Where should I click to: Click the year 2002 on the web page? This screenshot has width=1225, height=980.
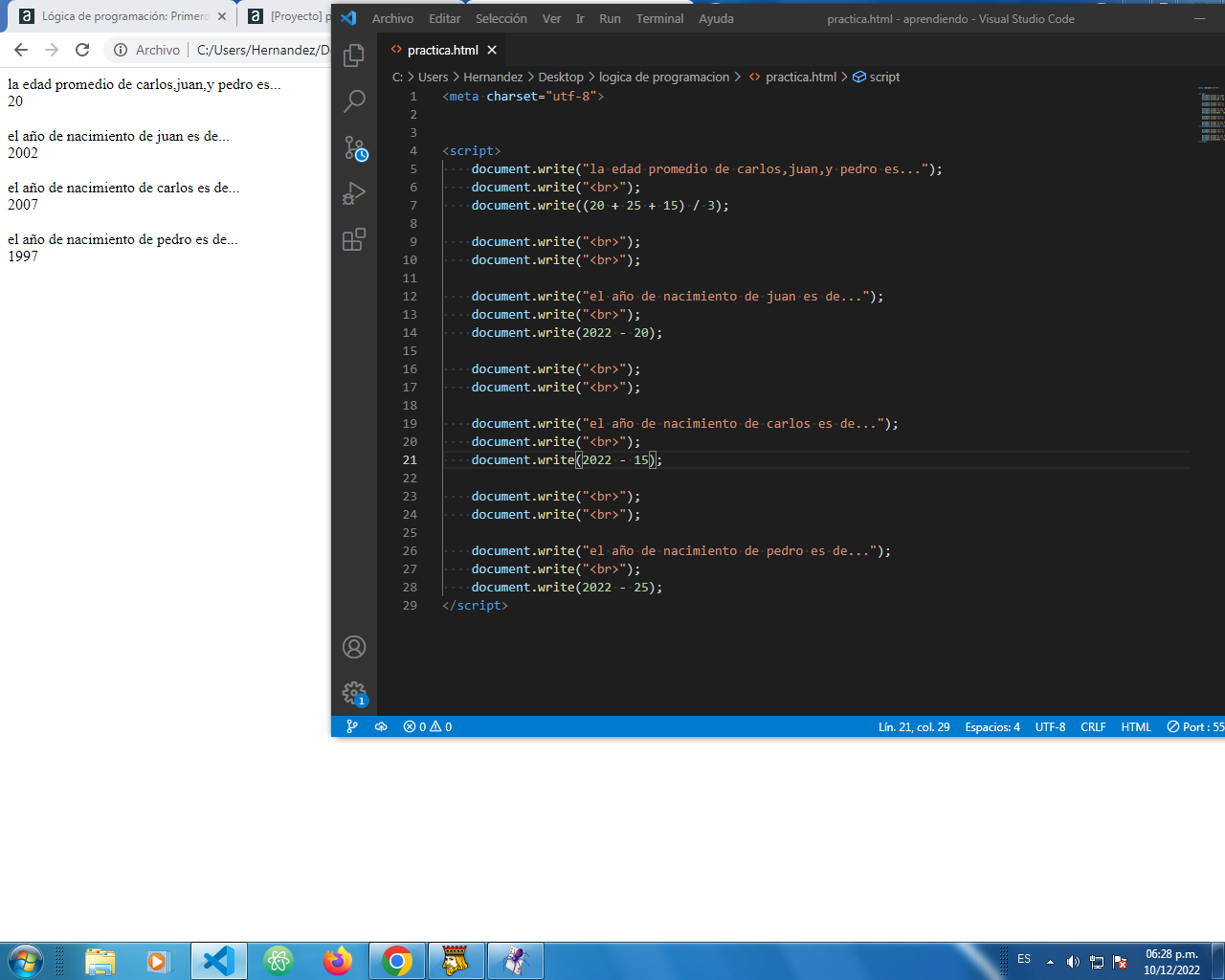(x=23, y=152)
